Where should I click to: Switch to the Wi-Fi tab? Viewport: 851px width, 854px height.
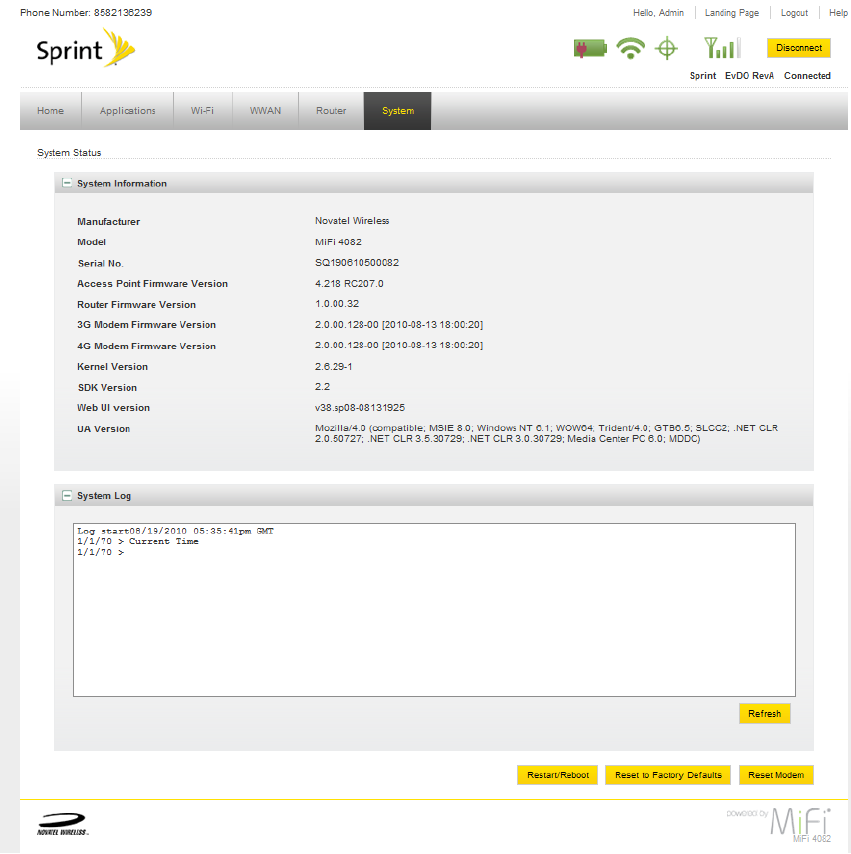[x=202, y=111]
